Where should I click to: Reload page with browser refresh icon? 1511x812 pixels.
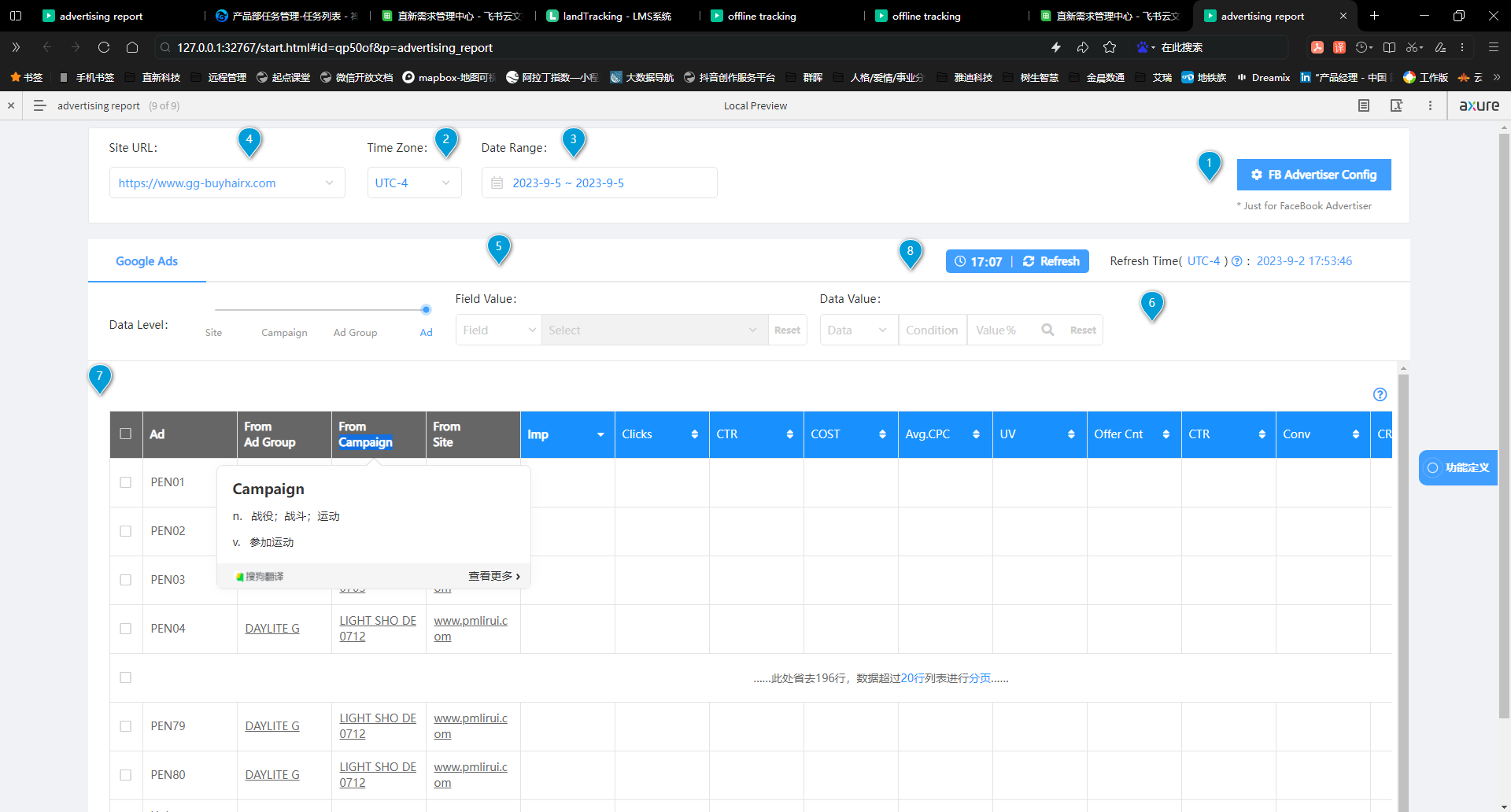104,47
